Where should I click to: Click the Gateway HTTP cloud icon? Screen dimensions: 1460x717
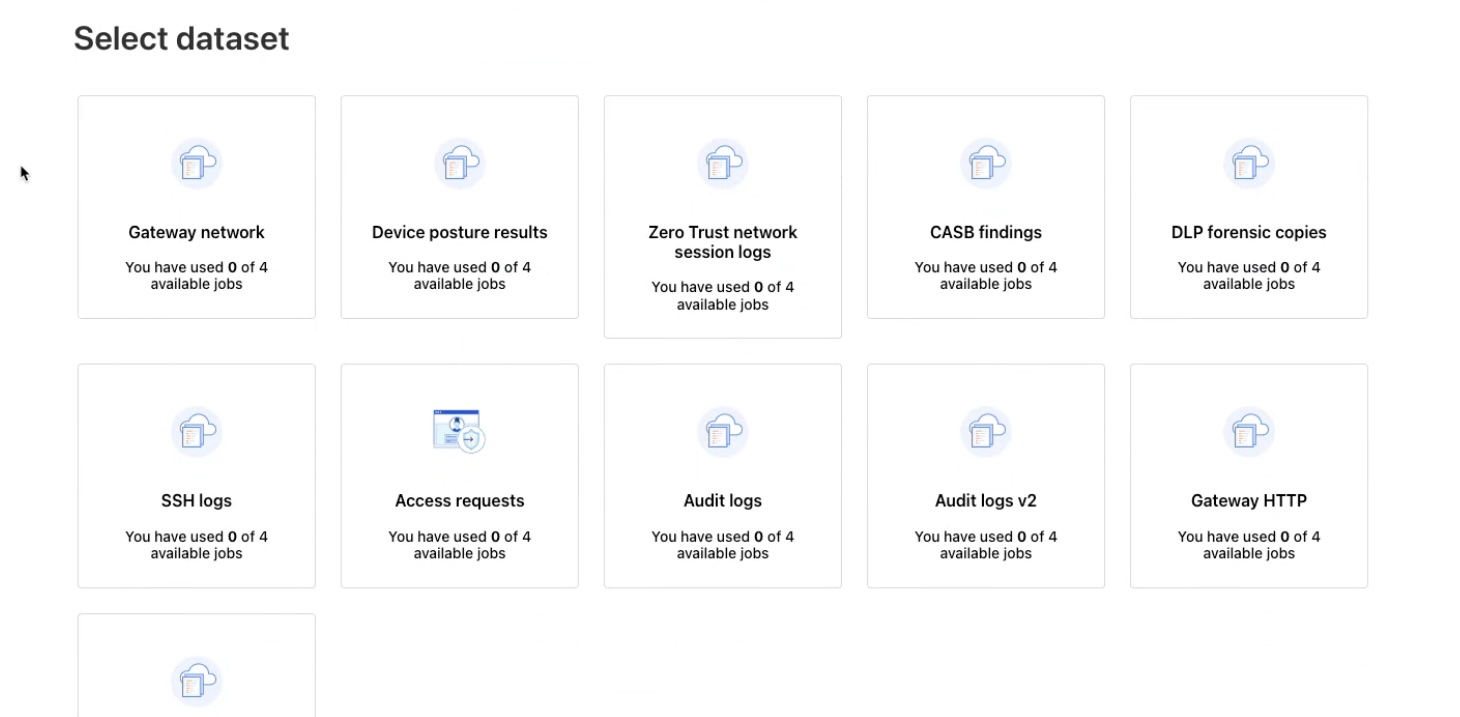click(1249, 432)
